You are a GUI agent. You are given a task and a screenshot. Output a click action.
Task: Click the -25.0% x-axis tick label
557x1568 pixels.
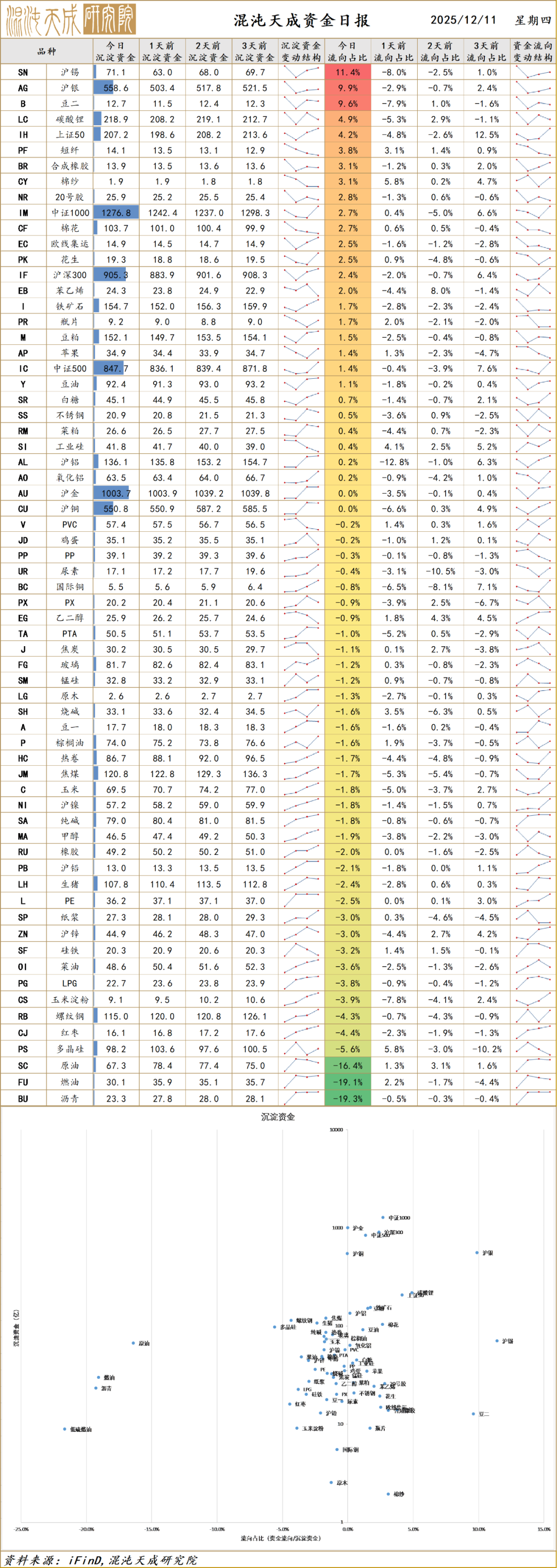point(21,1528)
